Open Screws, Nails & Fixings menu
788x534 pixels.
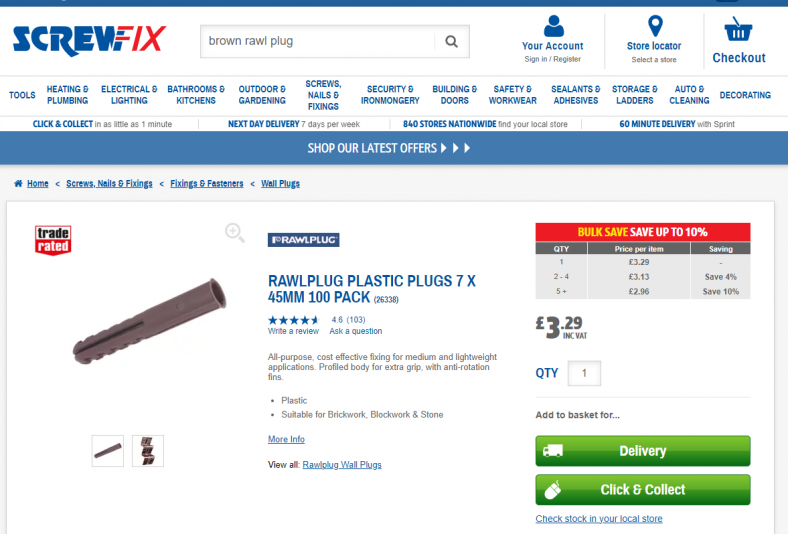[323, 95]
